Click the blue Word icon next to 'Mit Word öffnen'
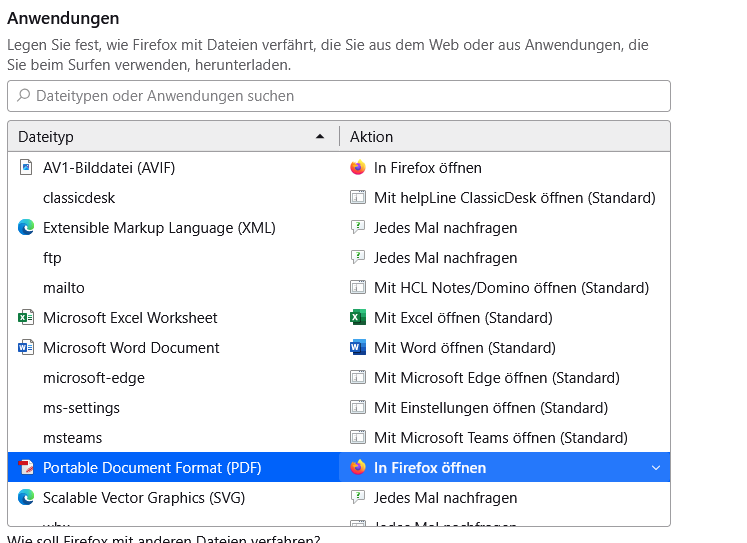This screenshot has width=747, height=543. point(358,347)
